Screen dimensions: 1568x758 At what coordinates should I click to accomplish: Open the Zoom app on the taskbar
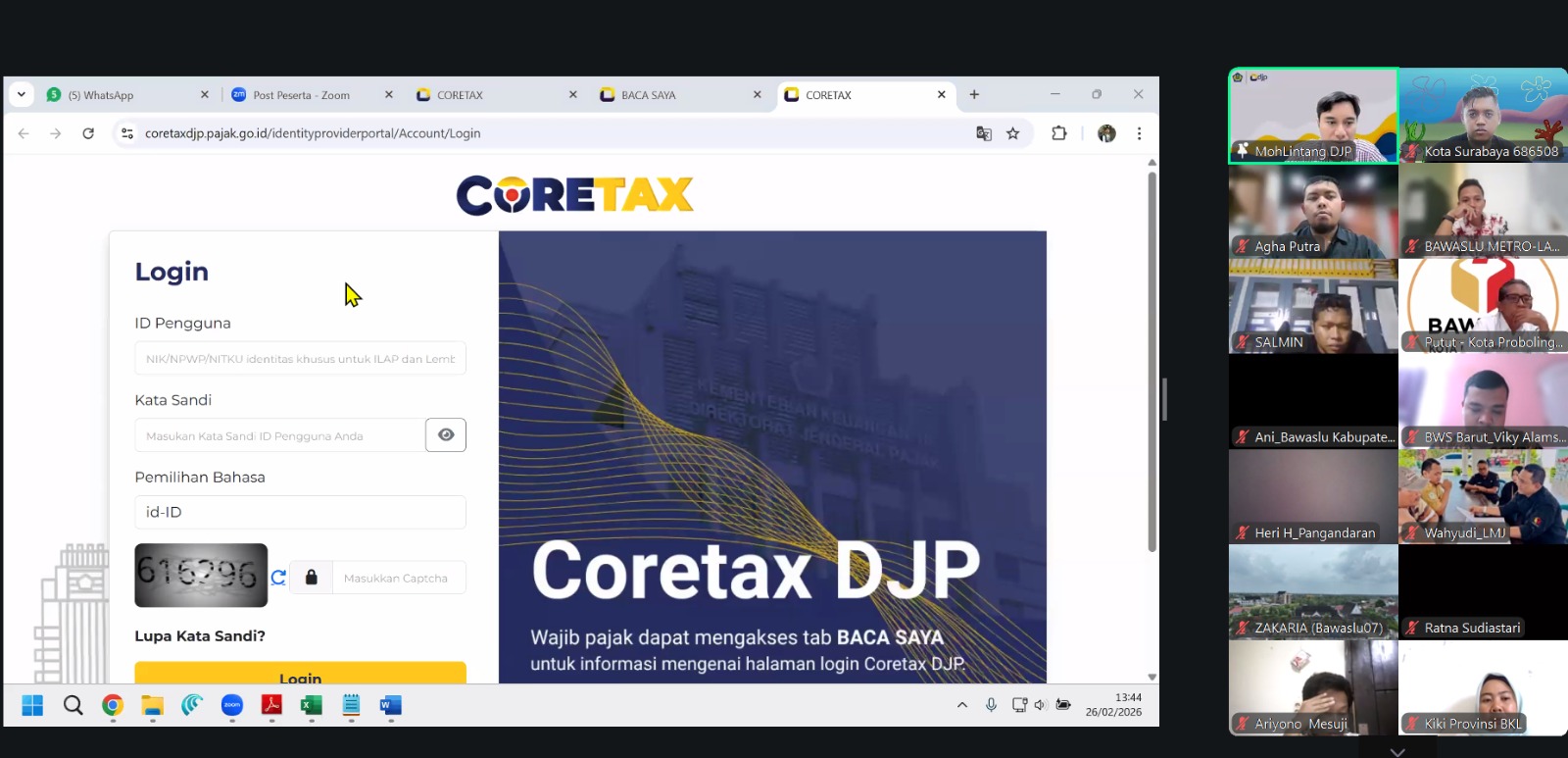coord(232,705)
